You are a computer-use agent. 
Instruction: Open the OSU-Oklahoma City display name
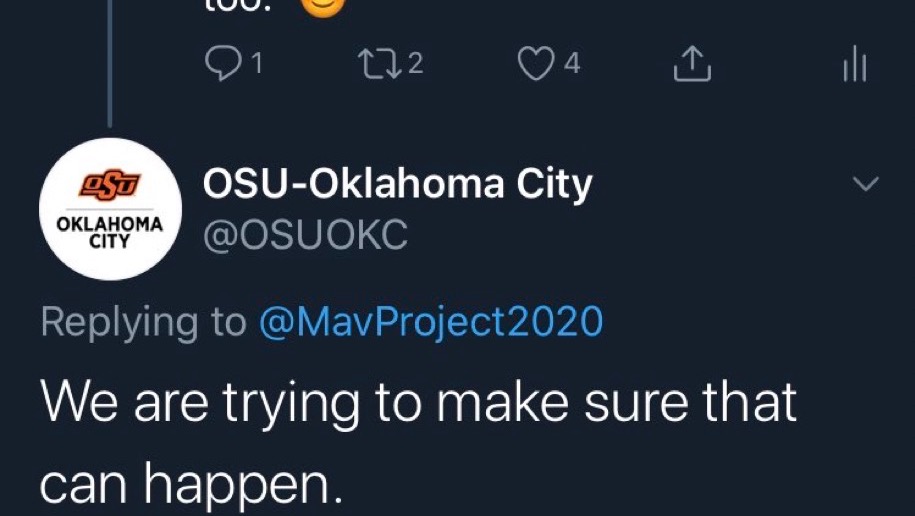[397, 184]
